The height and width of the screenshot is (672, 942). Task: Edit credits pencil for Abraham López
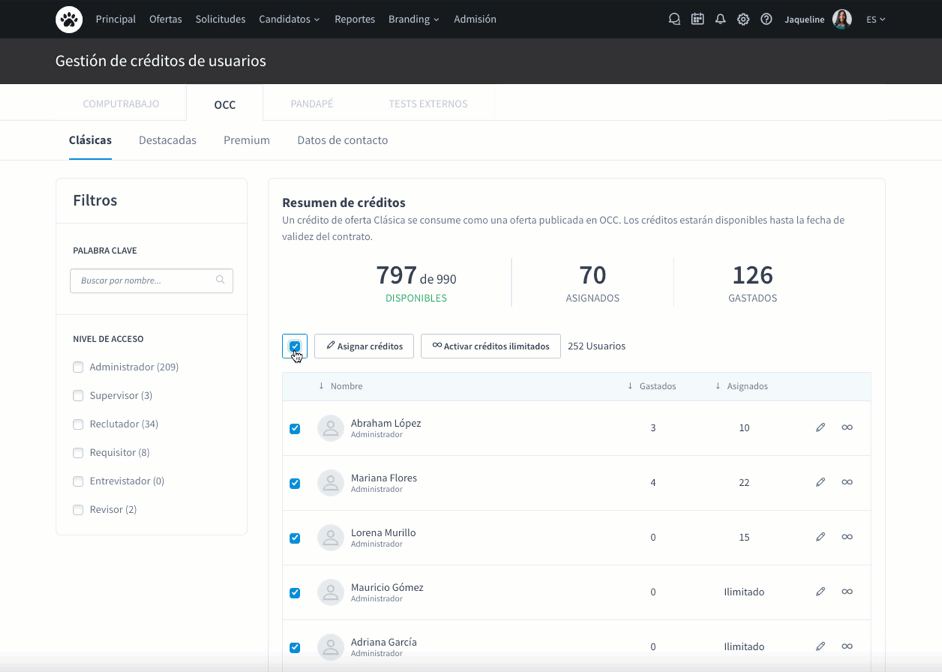point(820,428)
